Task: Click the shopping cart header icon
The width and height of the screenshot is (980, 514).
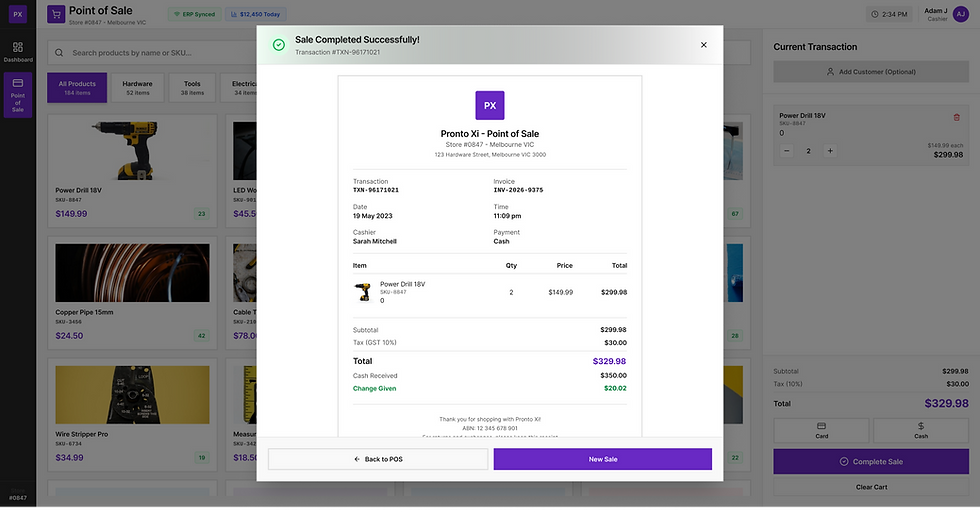Action: coord(56,14)
